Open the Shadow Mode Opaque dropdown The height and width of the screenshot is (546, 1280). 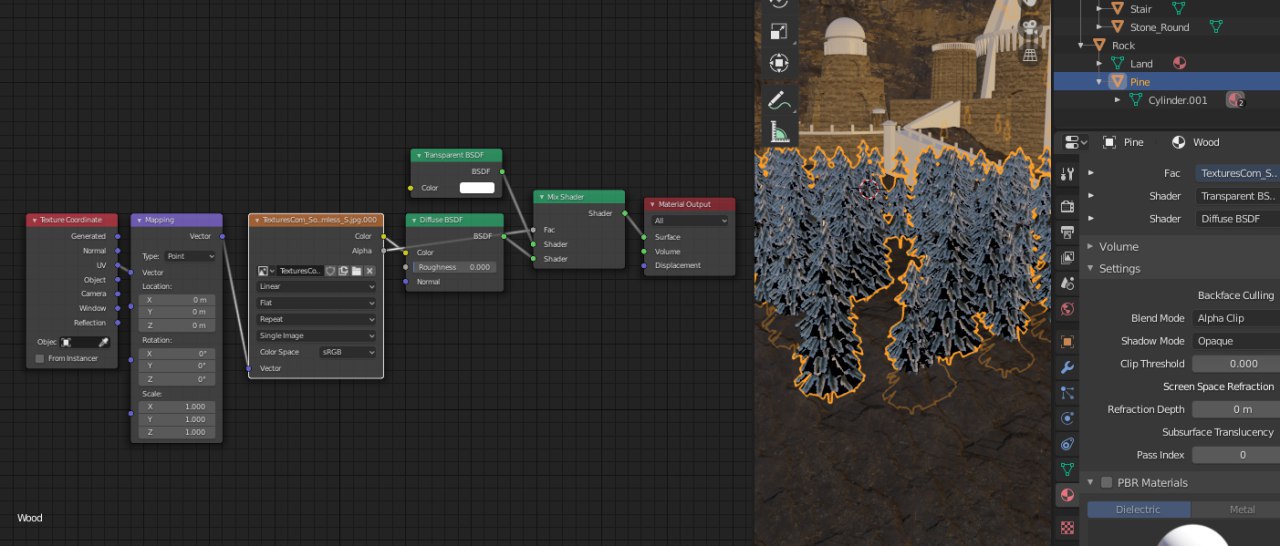click(1236, 341)
